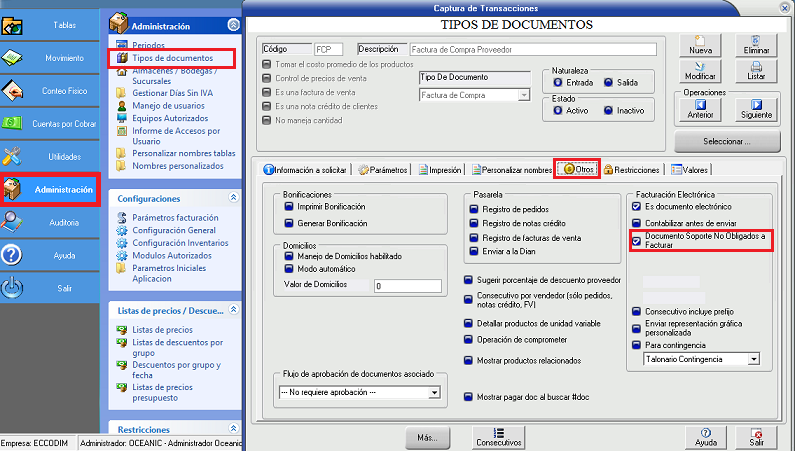
Task: Toggle the Imprimir Bonificación checkbox
Action: pyautogui.click(x=288, y=206)
